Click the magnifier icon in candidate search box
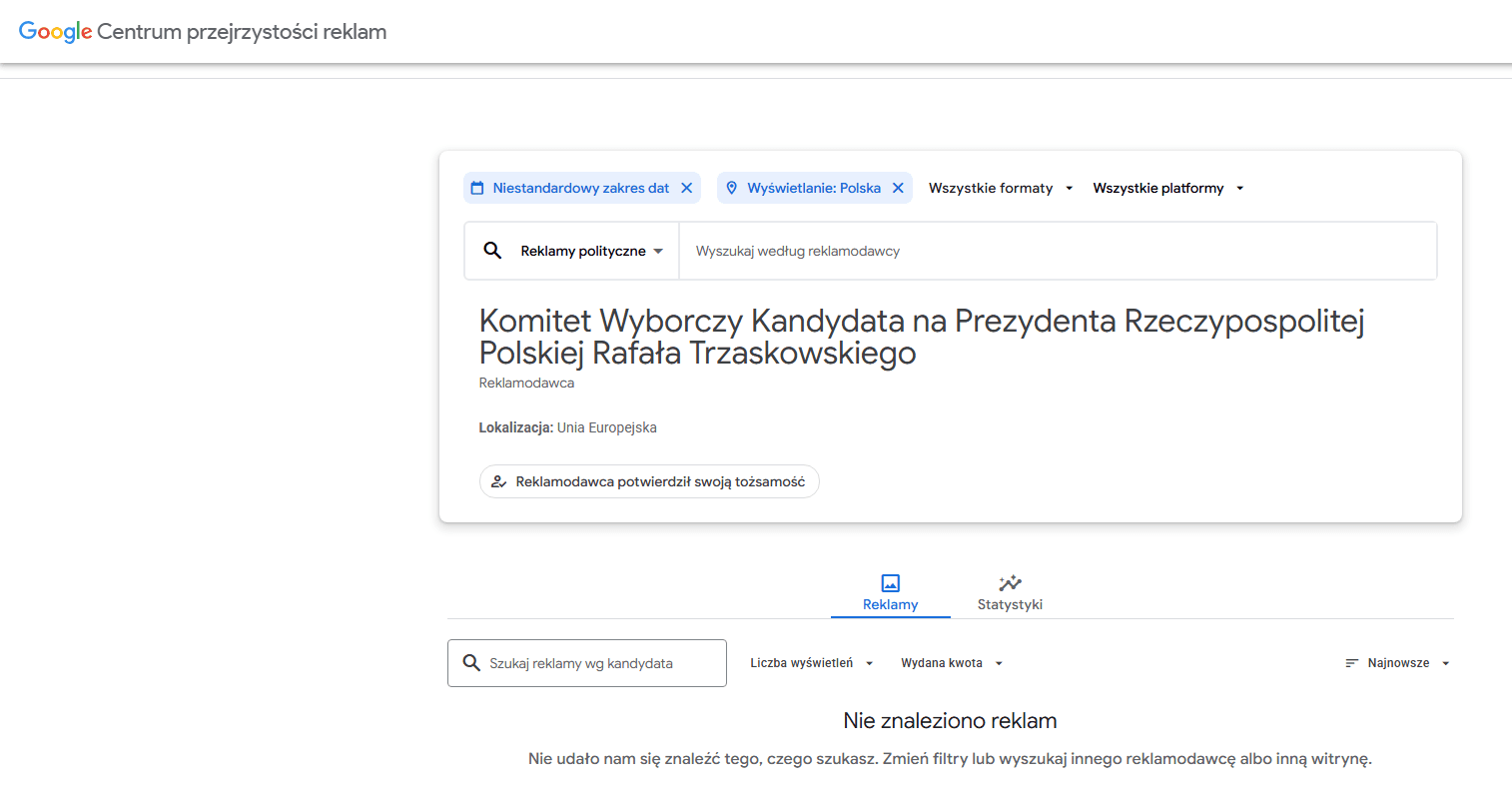1512x796 pixels. tap(471, 663)
